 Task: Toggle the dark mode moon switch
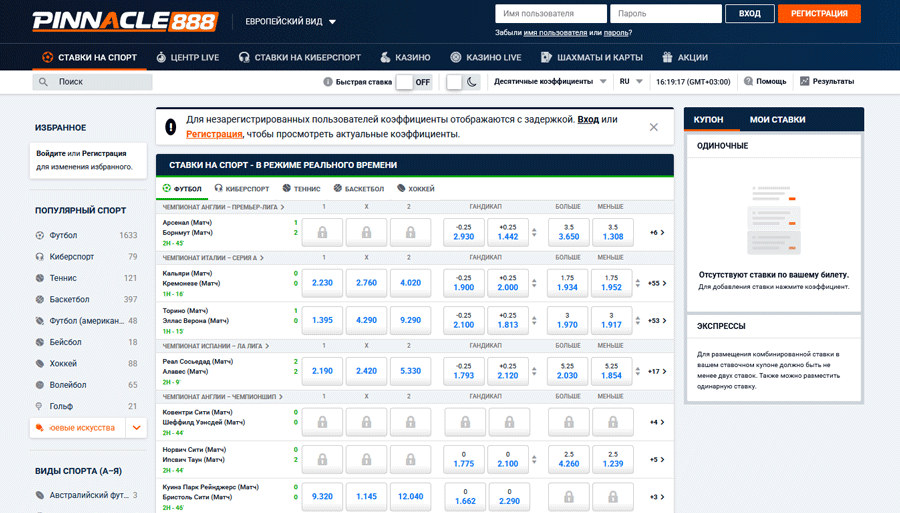pyautogui.click(x=463, y=82)
